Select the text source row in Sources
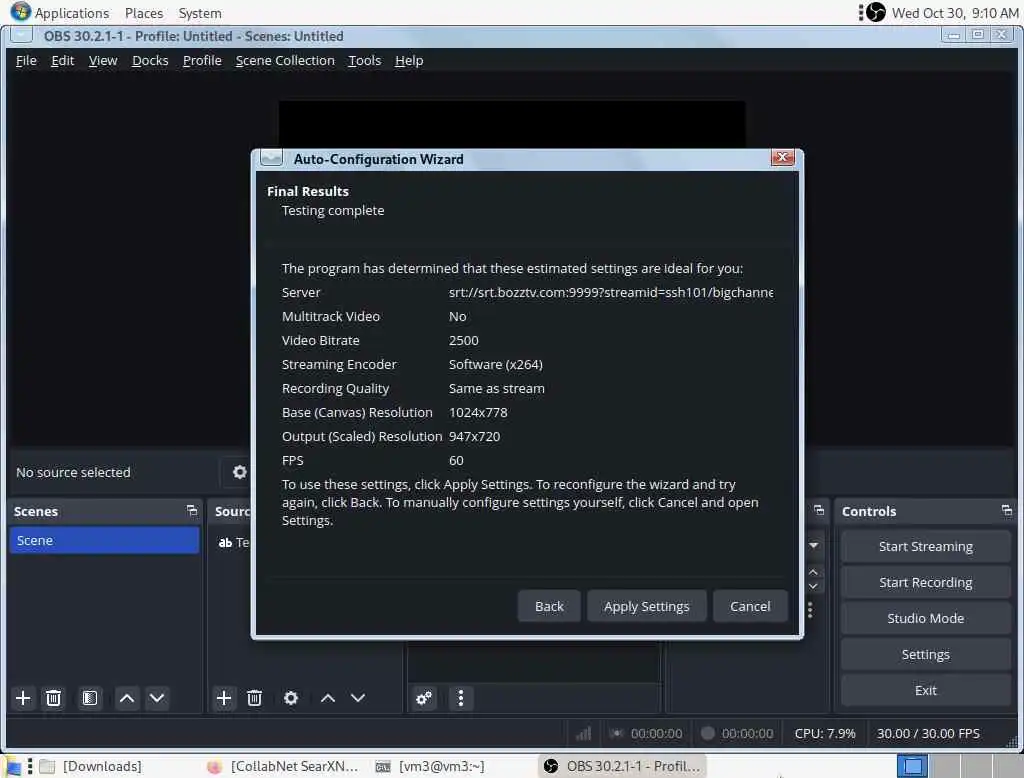 point(232,542)
